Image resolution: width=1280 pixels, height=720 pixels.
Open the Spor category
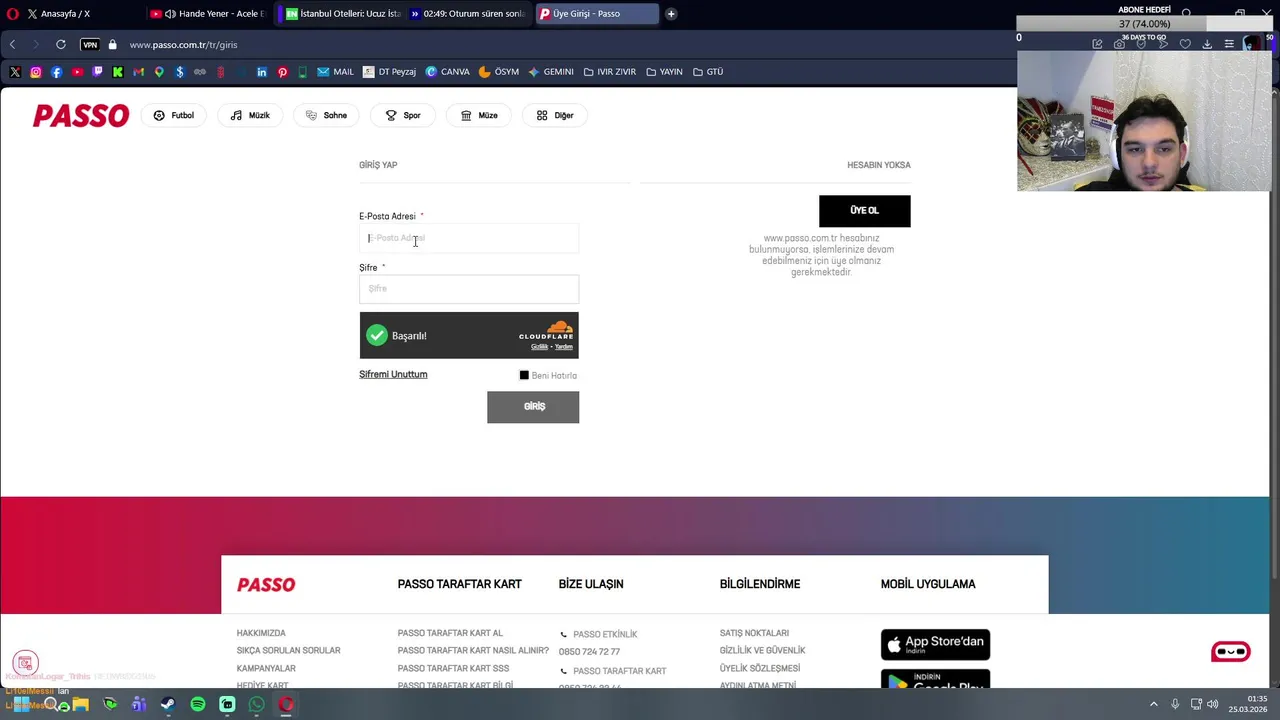tap(403, 115)
